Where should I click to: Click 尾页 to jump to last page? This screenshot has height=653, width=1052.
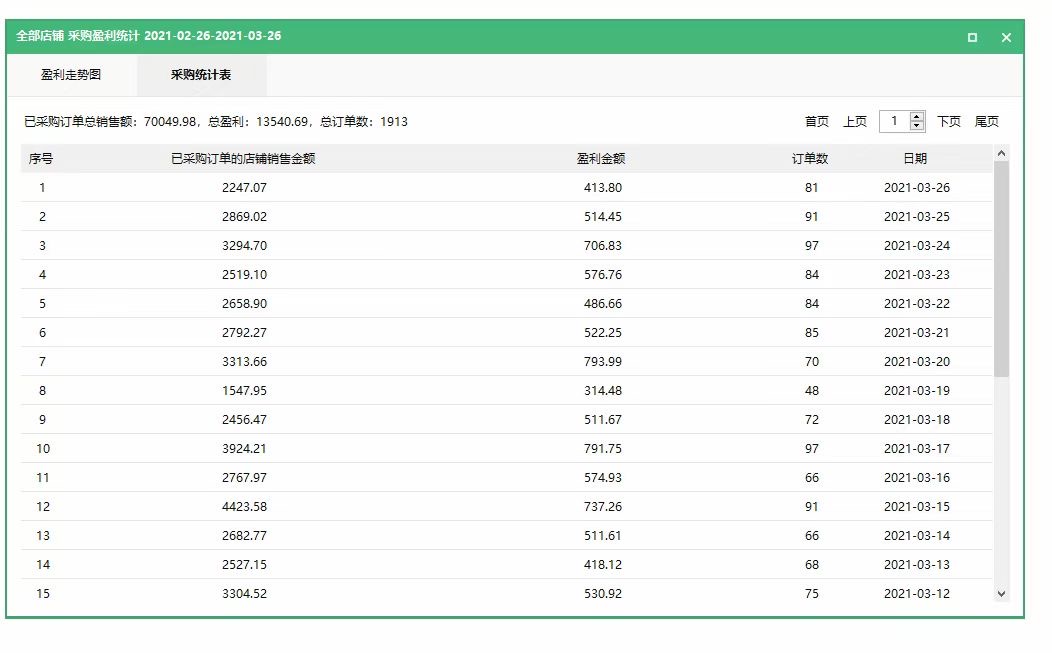click(x=986, y=120)
